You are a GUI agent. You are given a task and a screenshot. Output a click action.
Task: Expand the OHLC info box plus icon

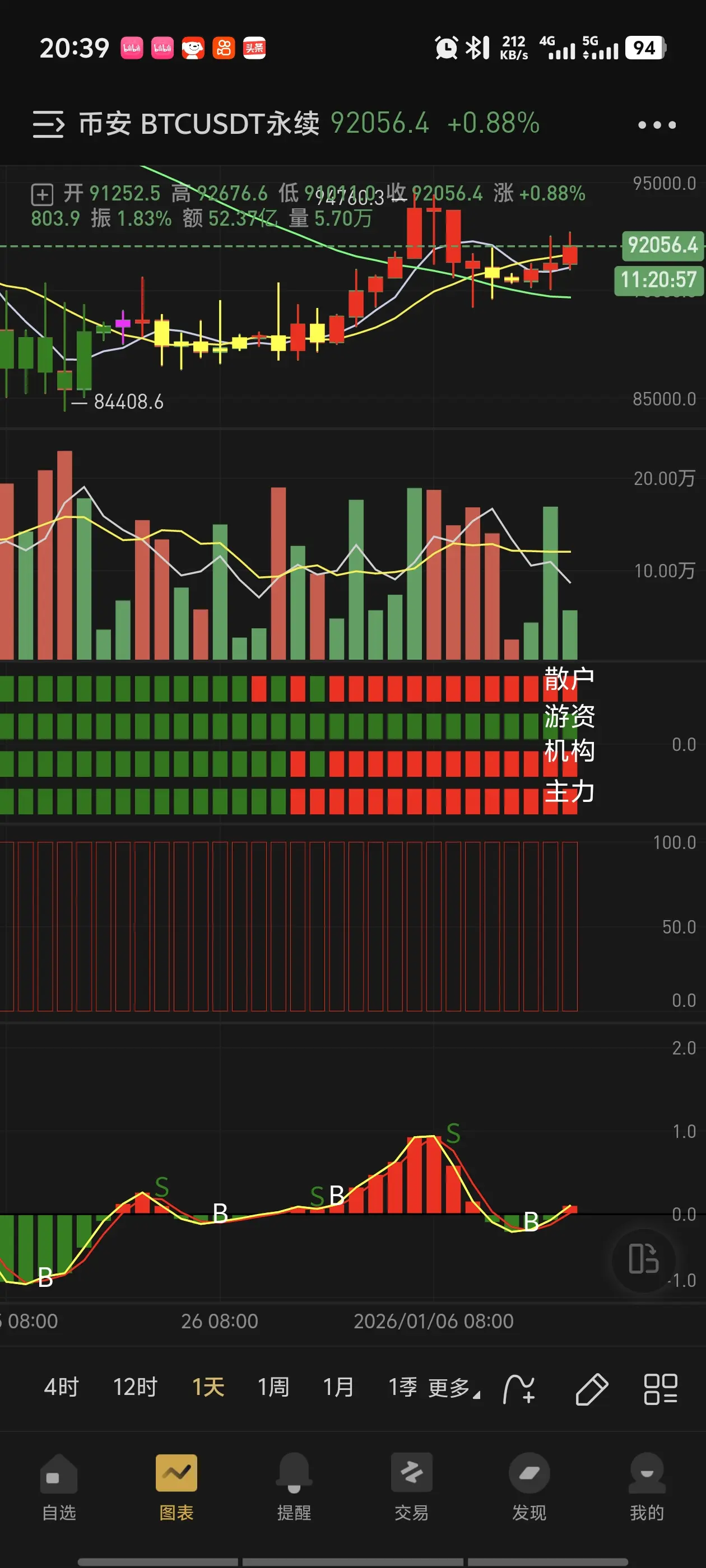pyautogui.click(x=42, y=195)
